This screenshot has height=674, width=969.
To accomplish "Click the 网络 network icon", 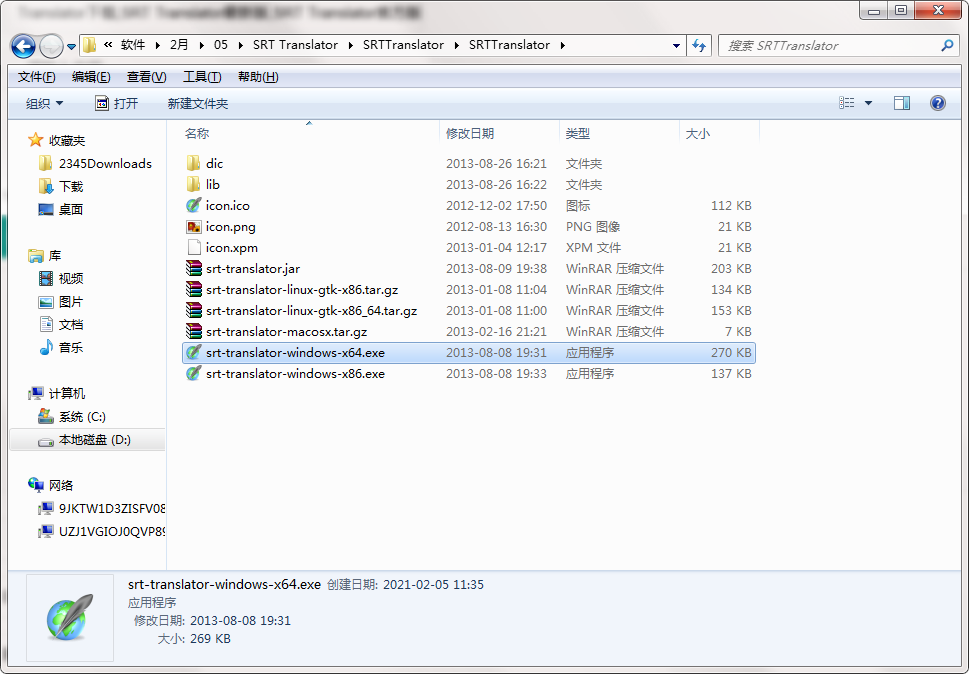I will (36, 486).
